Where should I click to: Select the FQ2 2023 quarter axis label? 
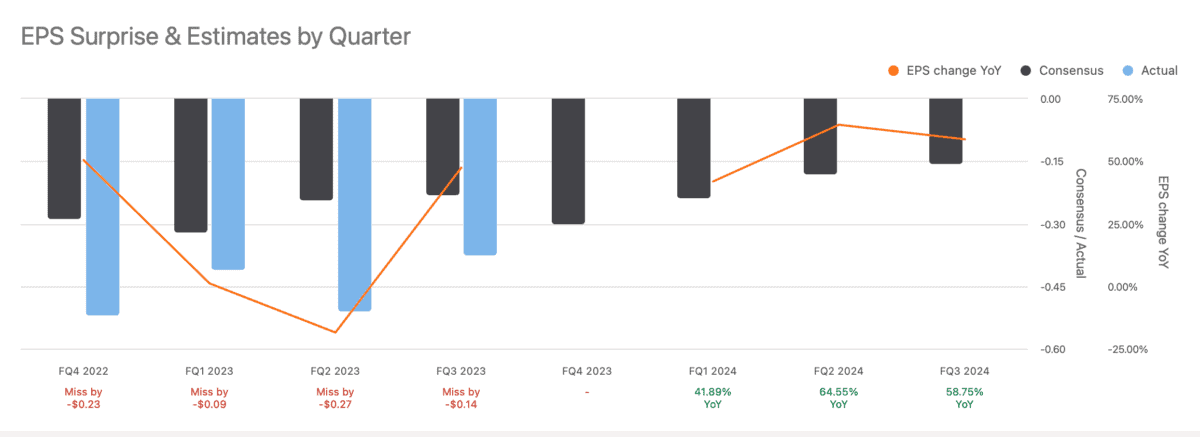tap(335, 371)
